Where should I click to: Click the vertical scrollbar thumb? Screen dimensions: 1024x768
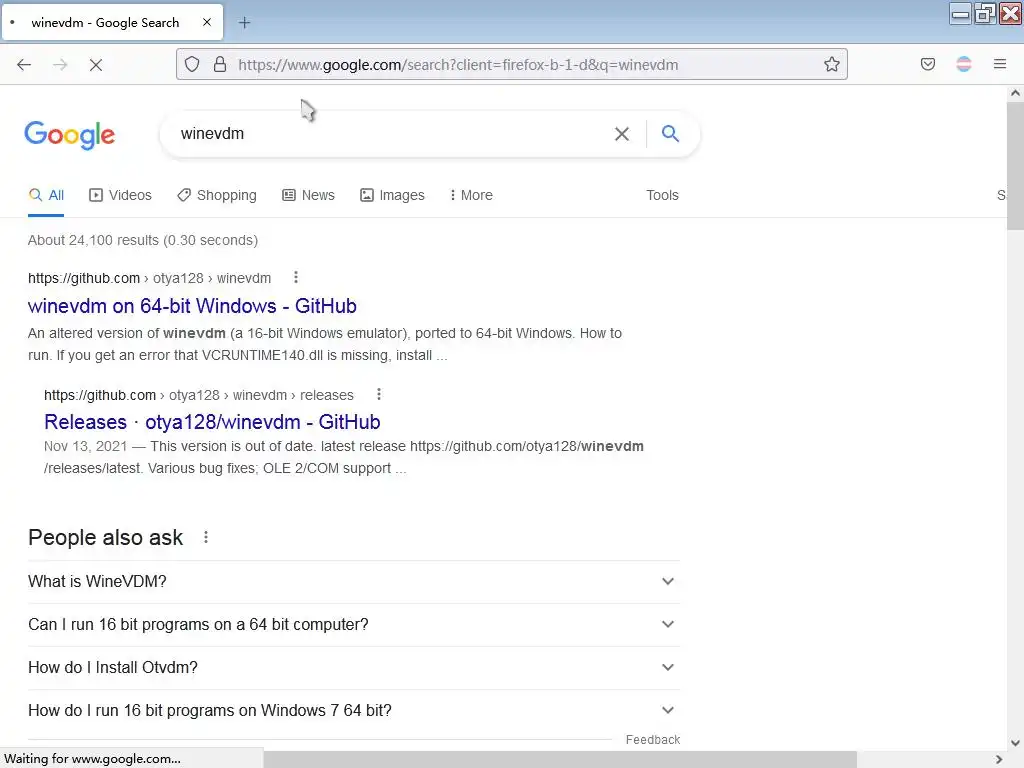(x=1015, y=165)
